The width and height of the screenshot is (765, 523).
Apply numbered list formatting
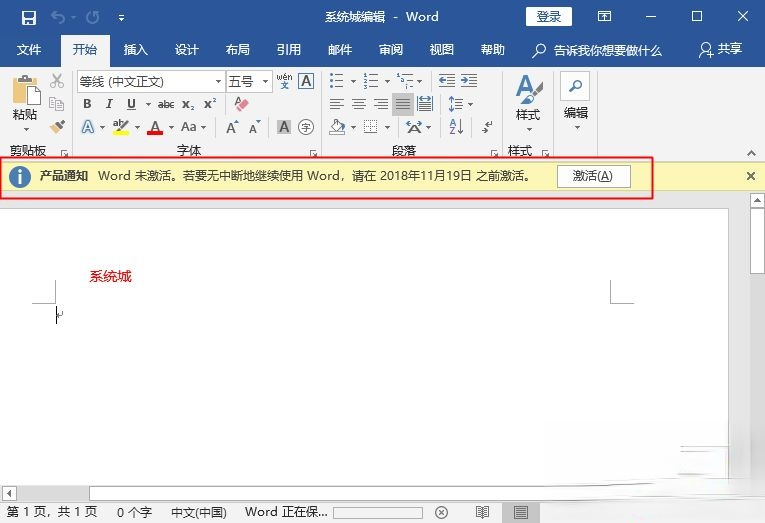(371, 80)
